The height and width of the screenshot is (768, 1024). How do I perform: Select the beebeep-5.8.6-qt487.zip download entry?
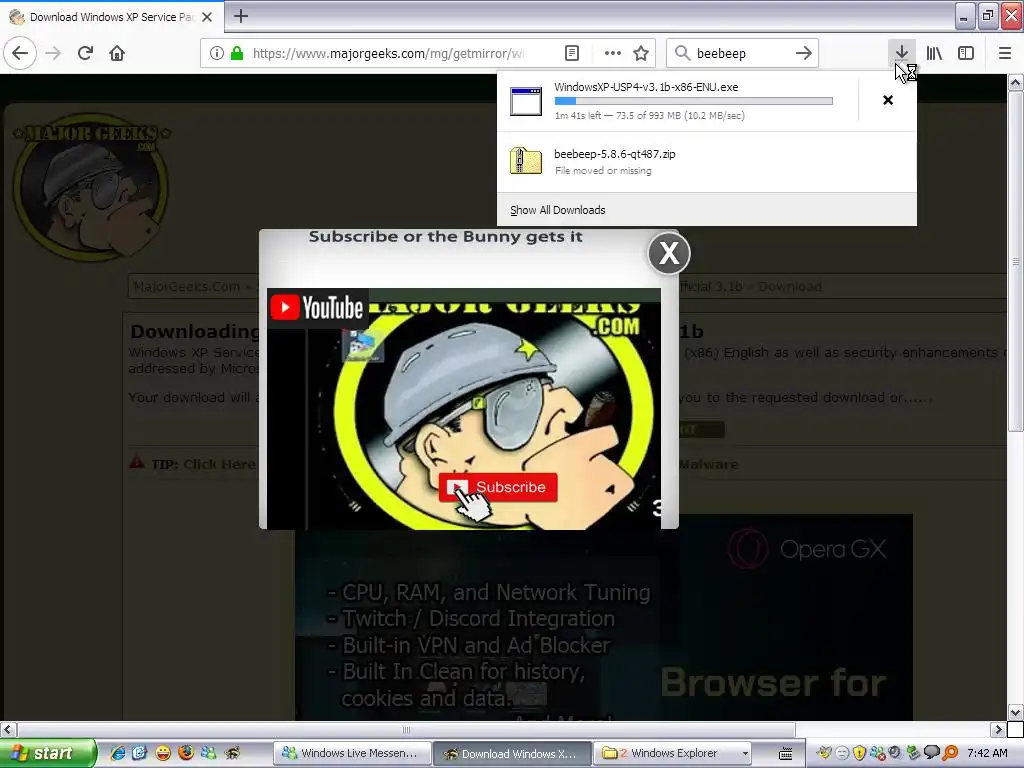[x=707, y=161]
